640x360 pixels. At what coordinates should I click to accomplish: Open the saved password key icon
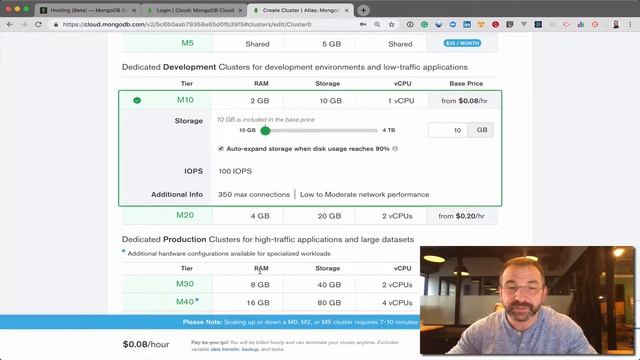(363, 24)
